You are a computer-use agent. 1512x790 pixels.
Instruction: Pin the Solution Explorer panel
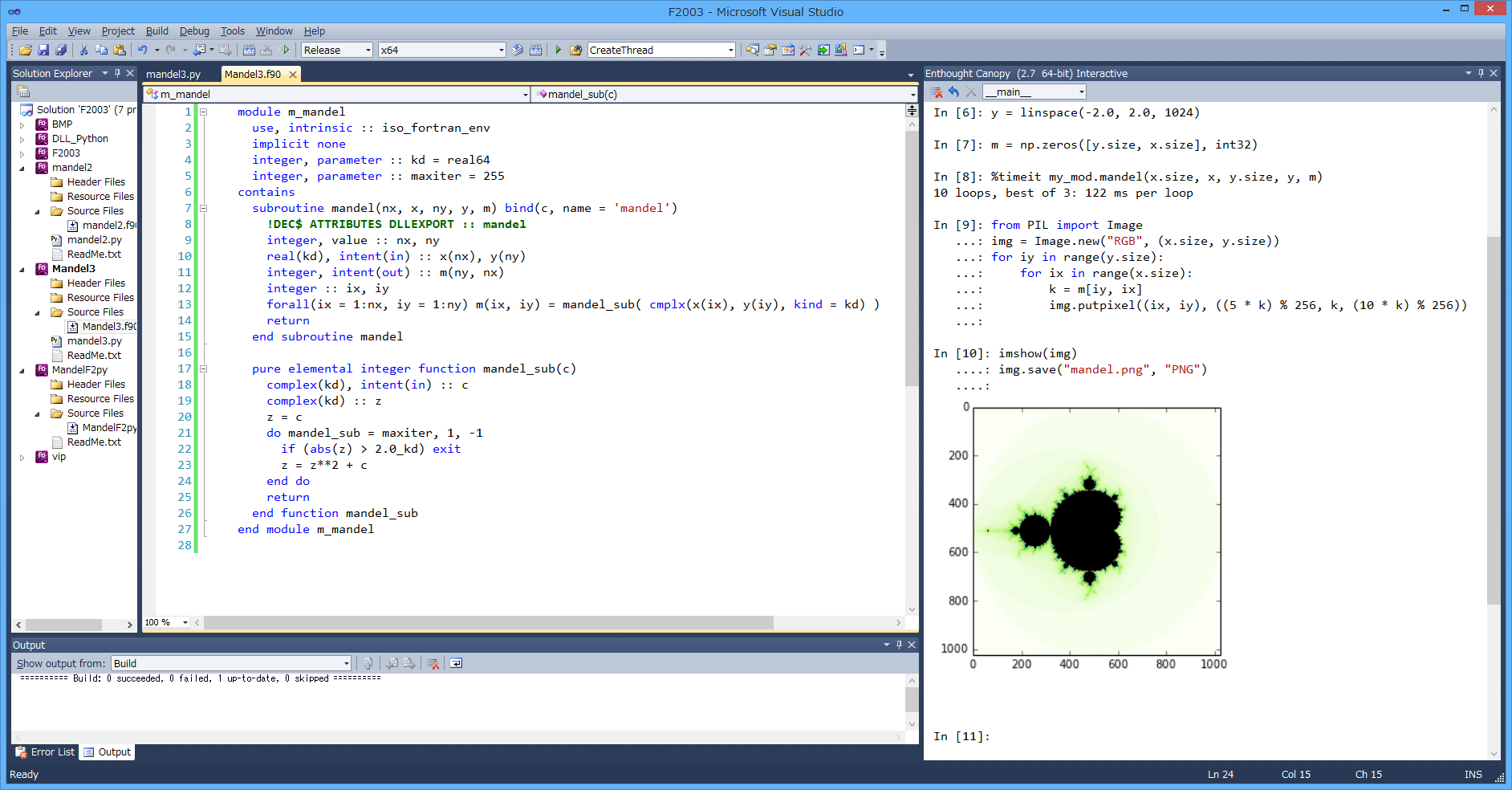[x=118, y=73]
